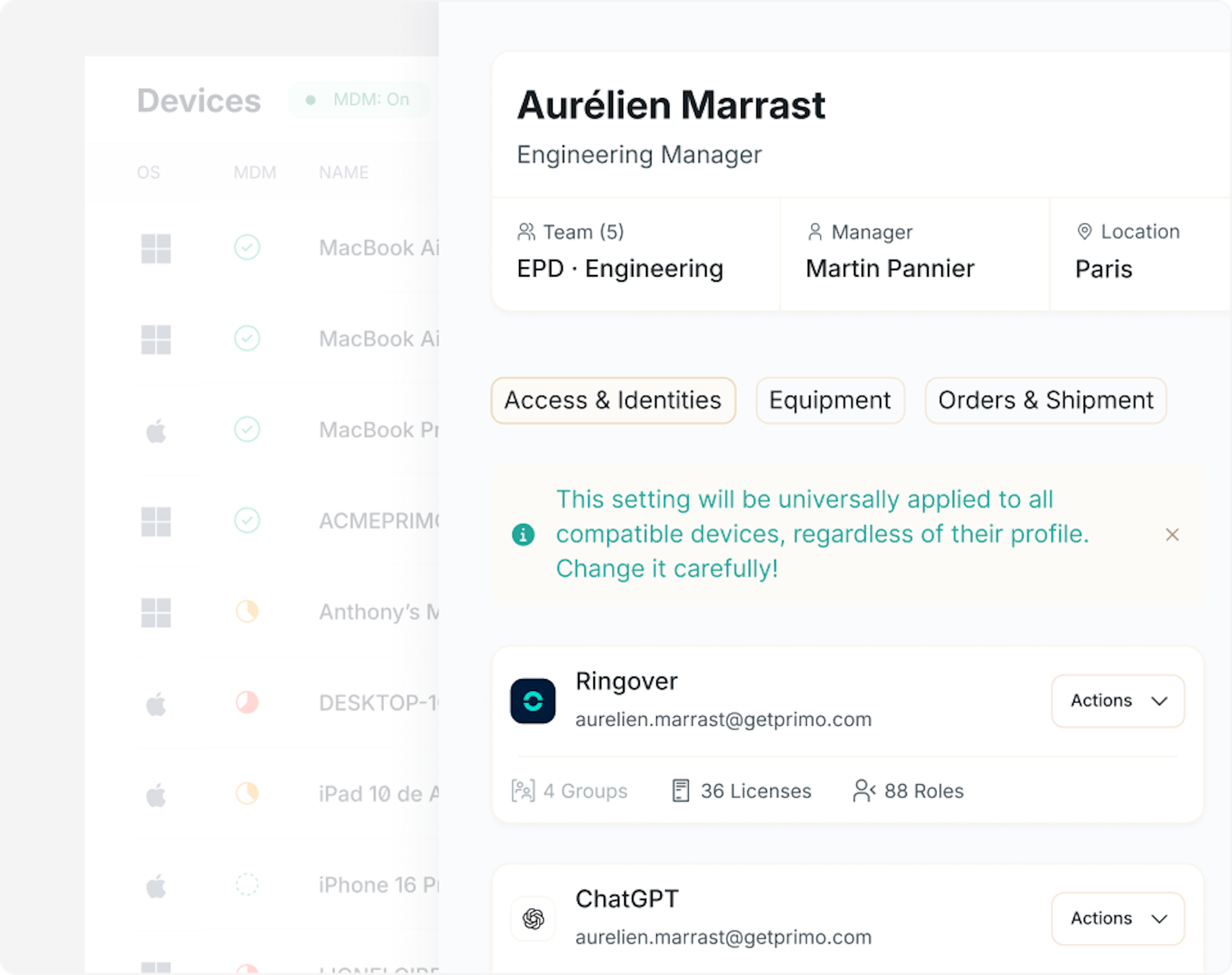Click the Ringover app logo icon

tap(533, 701)
